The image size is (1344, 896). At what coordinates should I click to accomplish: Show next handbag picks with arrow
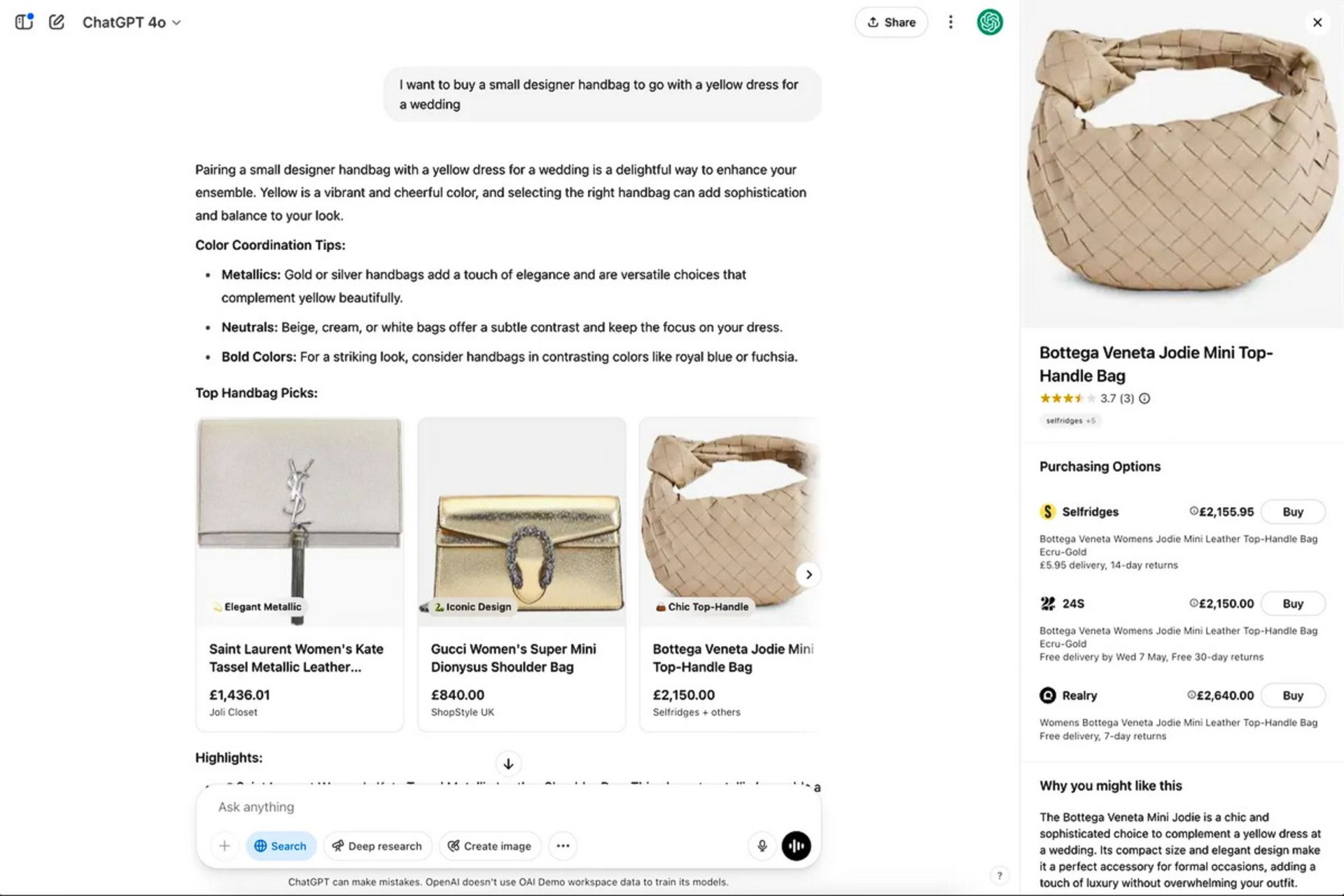808,575
